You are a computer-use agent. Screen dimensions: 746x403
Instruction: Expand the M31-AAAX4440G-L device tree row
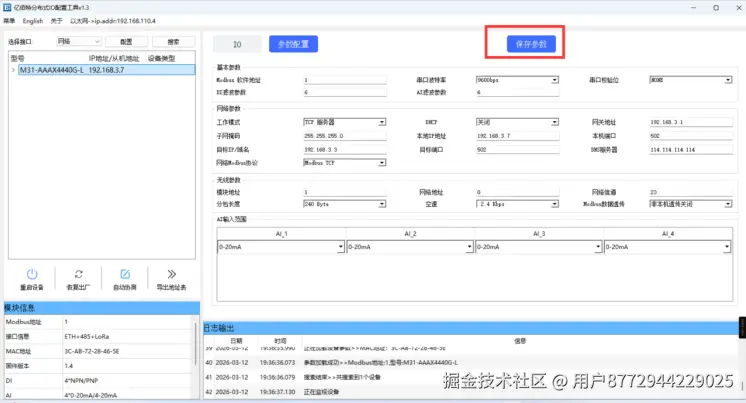click(13, 70)
